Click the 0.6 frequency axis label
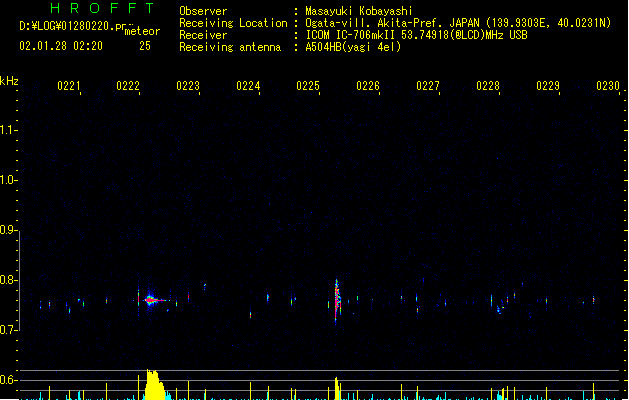The height and width of the screenshot is (400, 629). click(x=7, y=380)
